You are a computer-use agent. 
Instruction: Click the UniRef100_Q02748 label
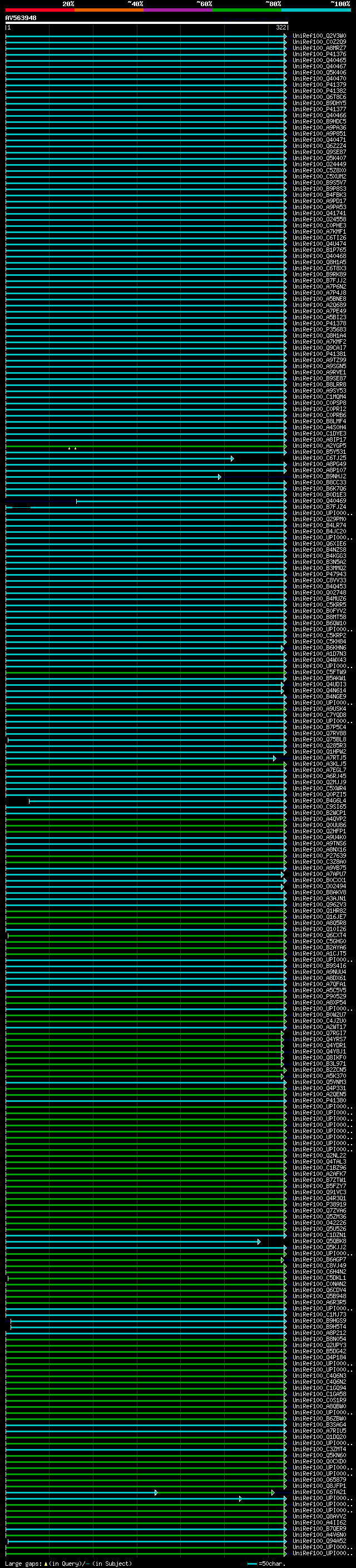pos(319,592)
